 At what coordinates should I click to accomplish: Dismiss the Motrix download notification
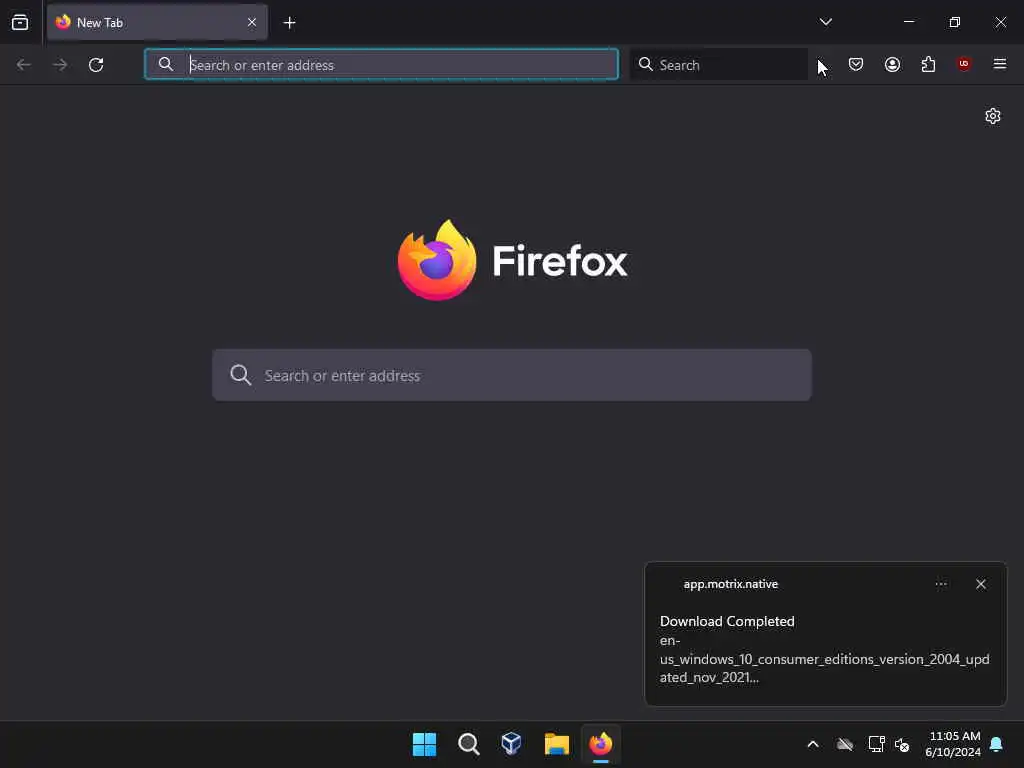[981, 584]
